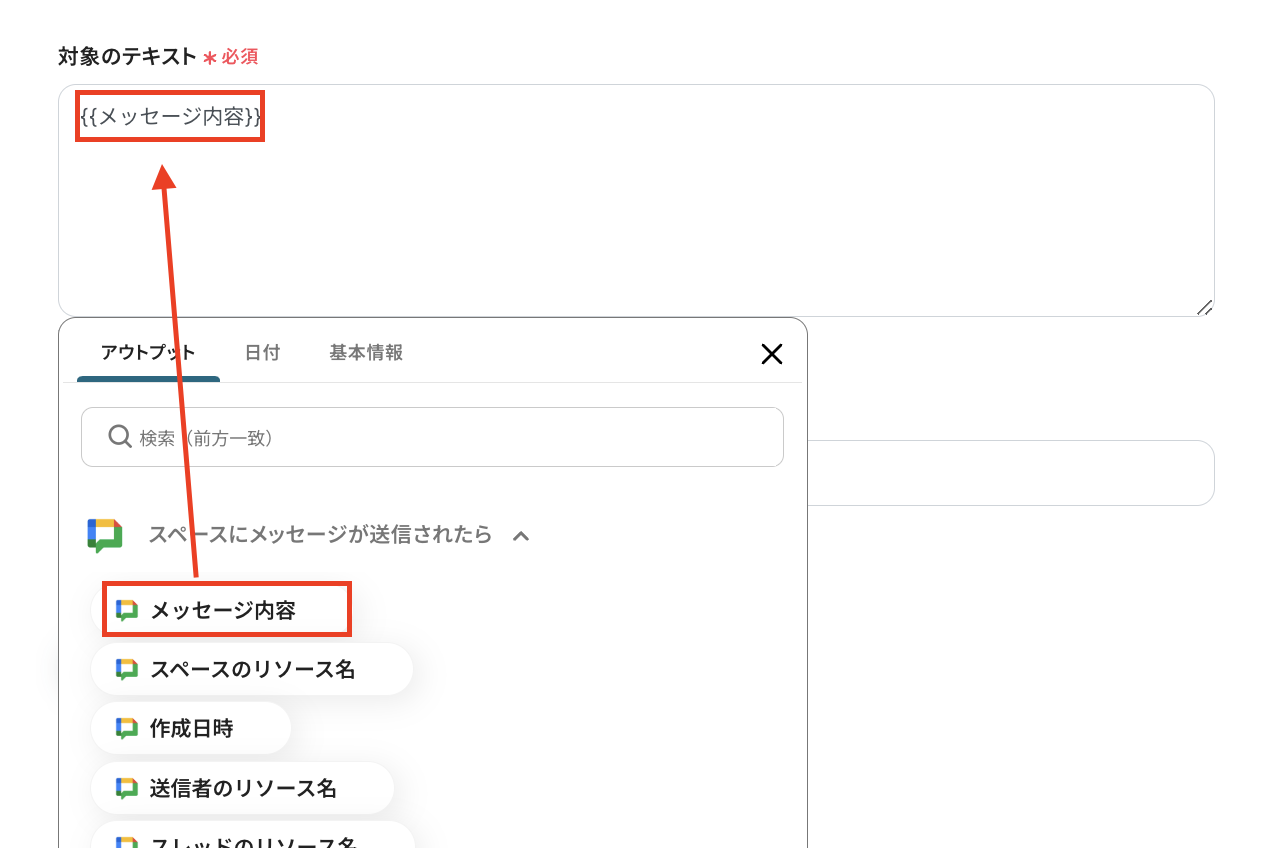Click the textarea resize handle corner
The width and height of the screenshot is (1264, 848).
(x=1205, y=308)
